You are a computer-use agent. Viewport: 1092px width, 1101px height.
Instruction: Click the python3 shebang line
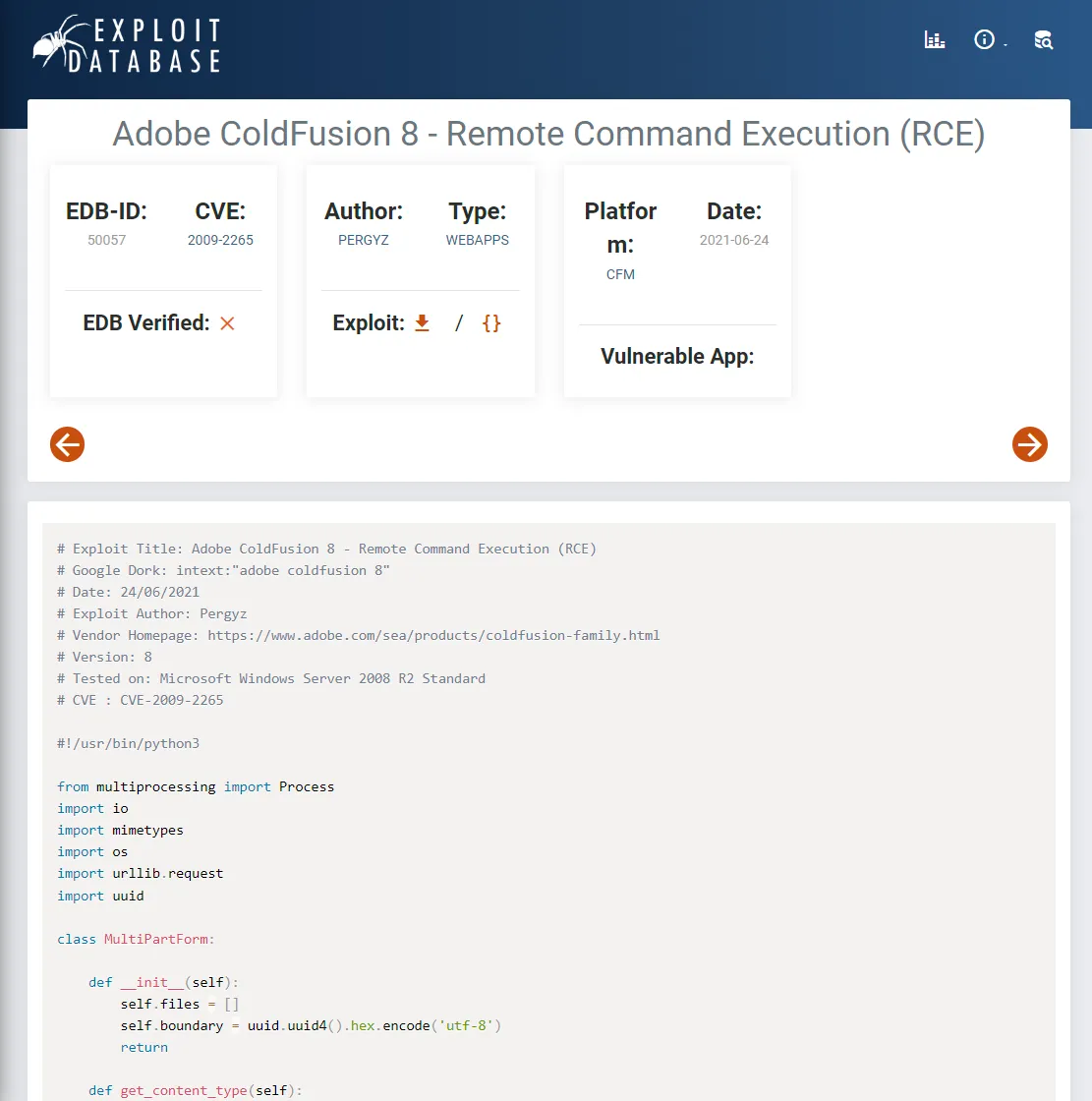click(x=129, y=743)
